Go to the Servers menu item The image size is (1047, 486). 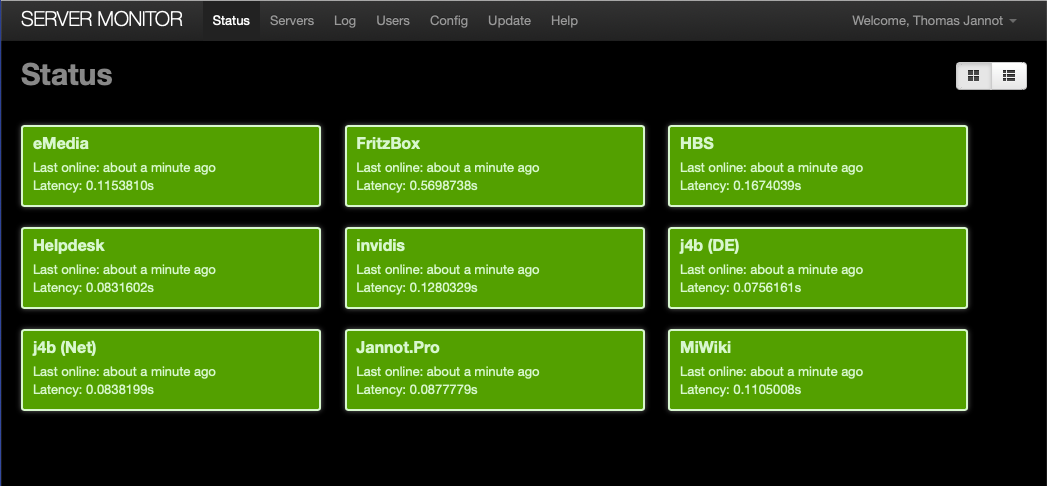tap(291, 21)
